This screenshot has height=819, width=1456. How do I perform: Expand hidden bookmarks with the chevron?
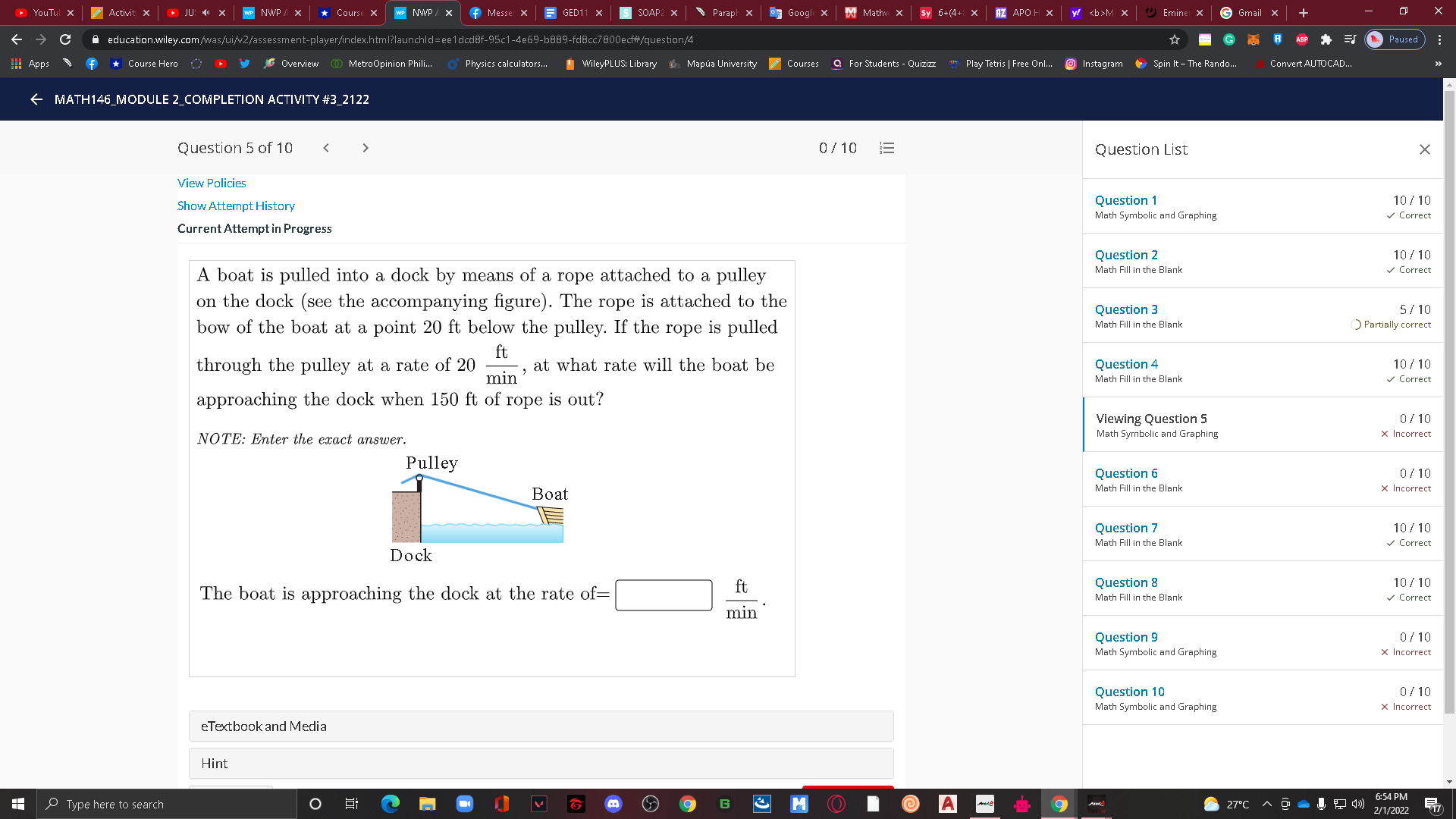click(1438, 64)
